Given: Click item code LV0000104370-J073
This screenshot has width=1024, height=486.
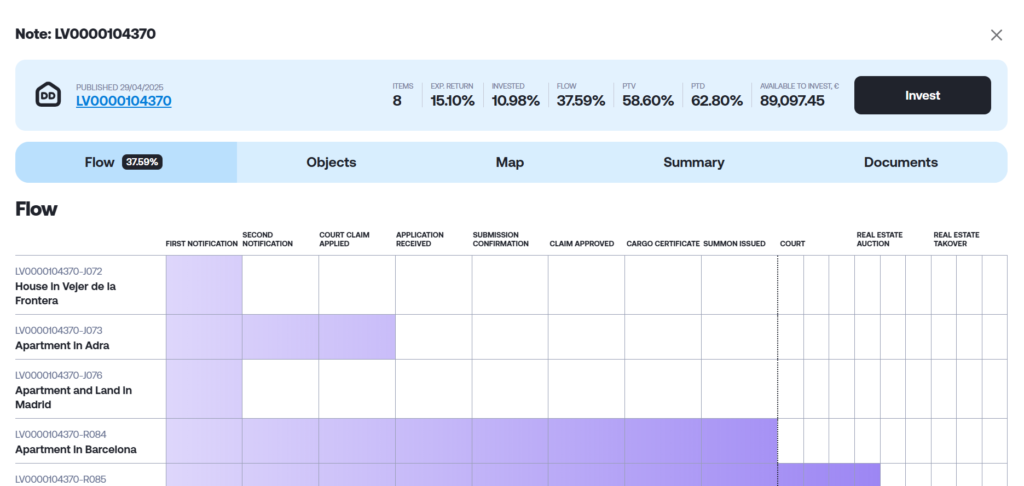Looking at the screenshot, I should coord(59,331).
